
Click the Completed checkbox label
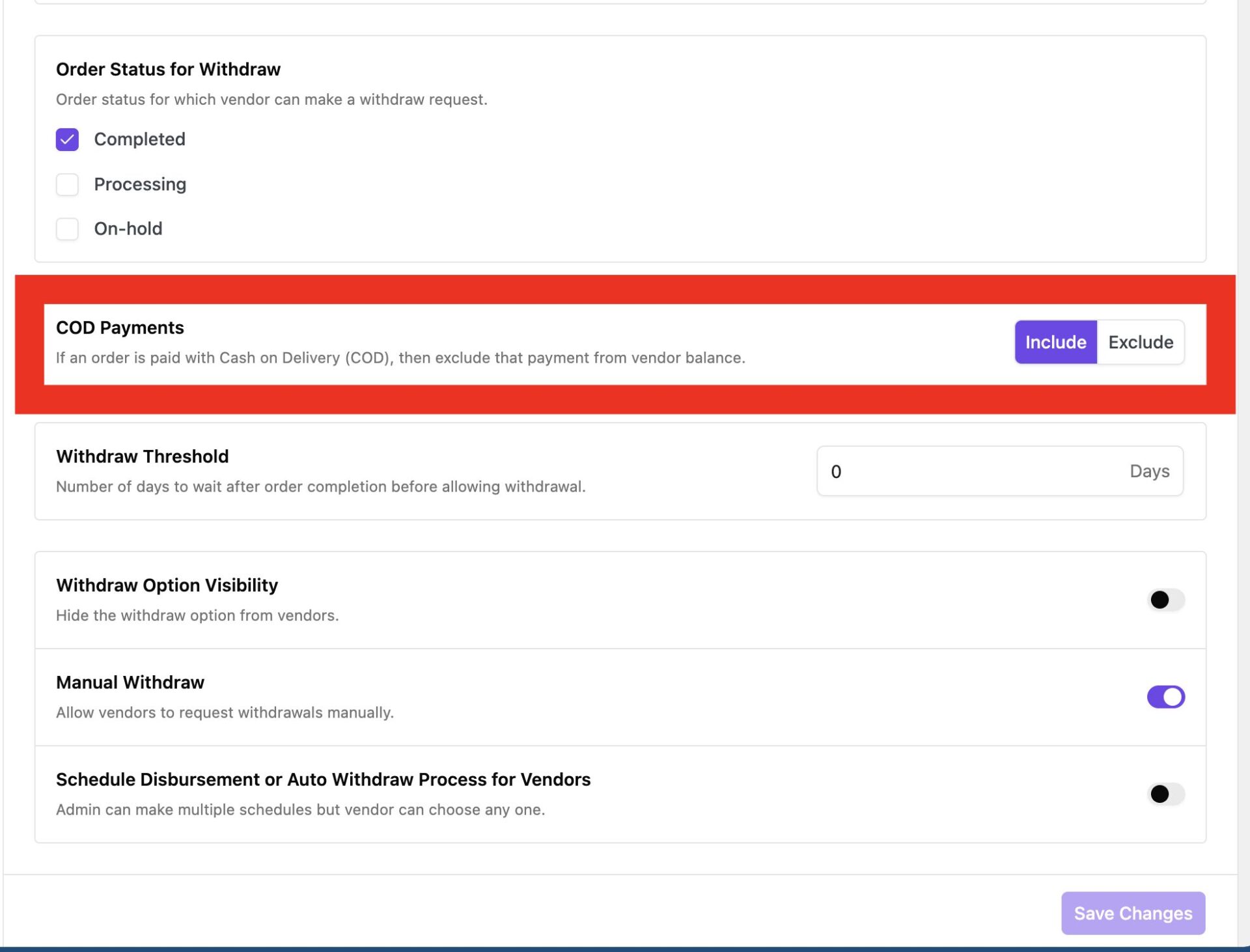(x=139, y=139)
